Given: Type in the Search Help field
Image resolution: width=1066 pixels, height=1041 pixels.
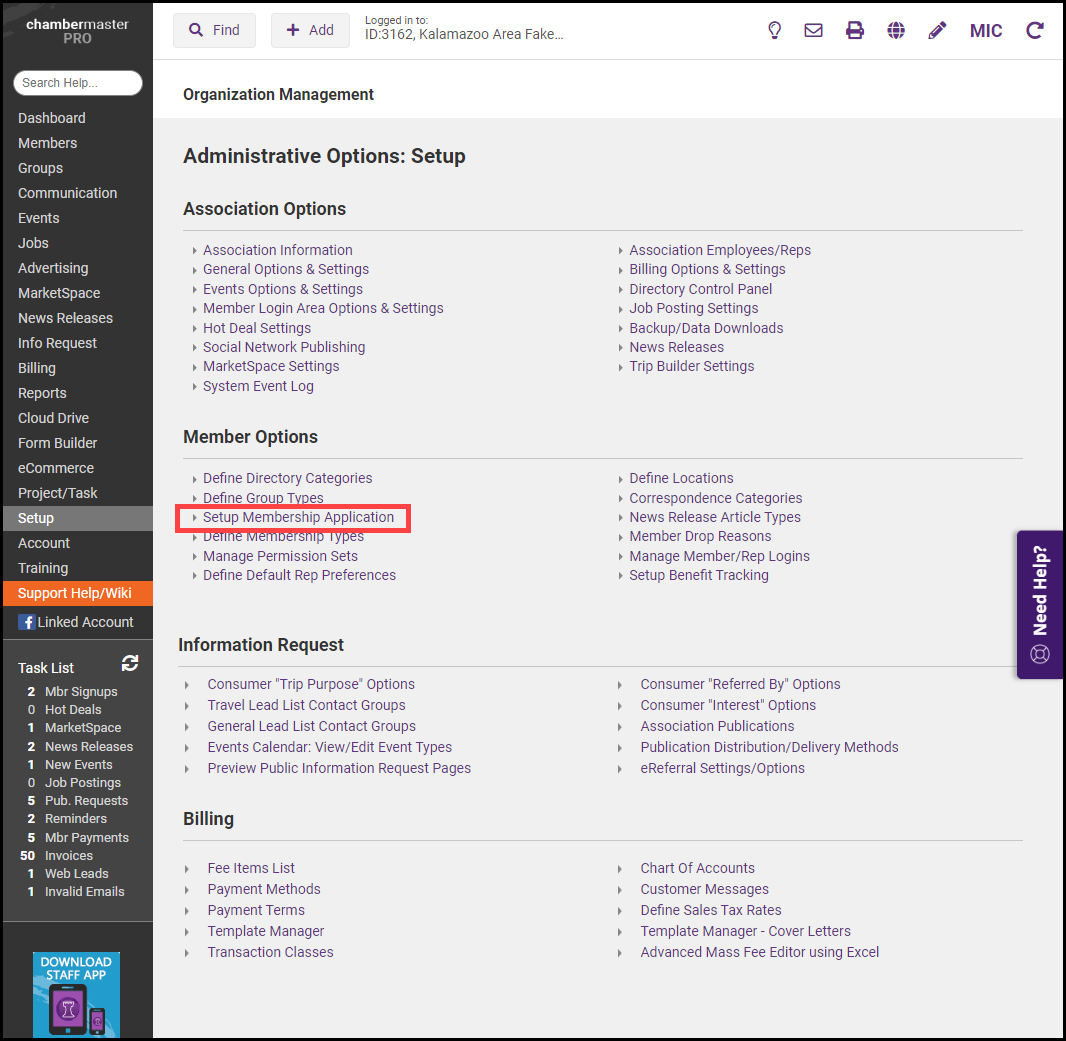Looking at the screenshot, I should coord(78,83).
